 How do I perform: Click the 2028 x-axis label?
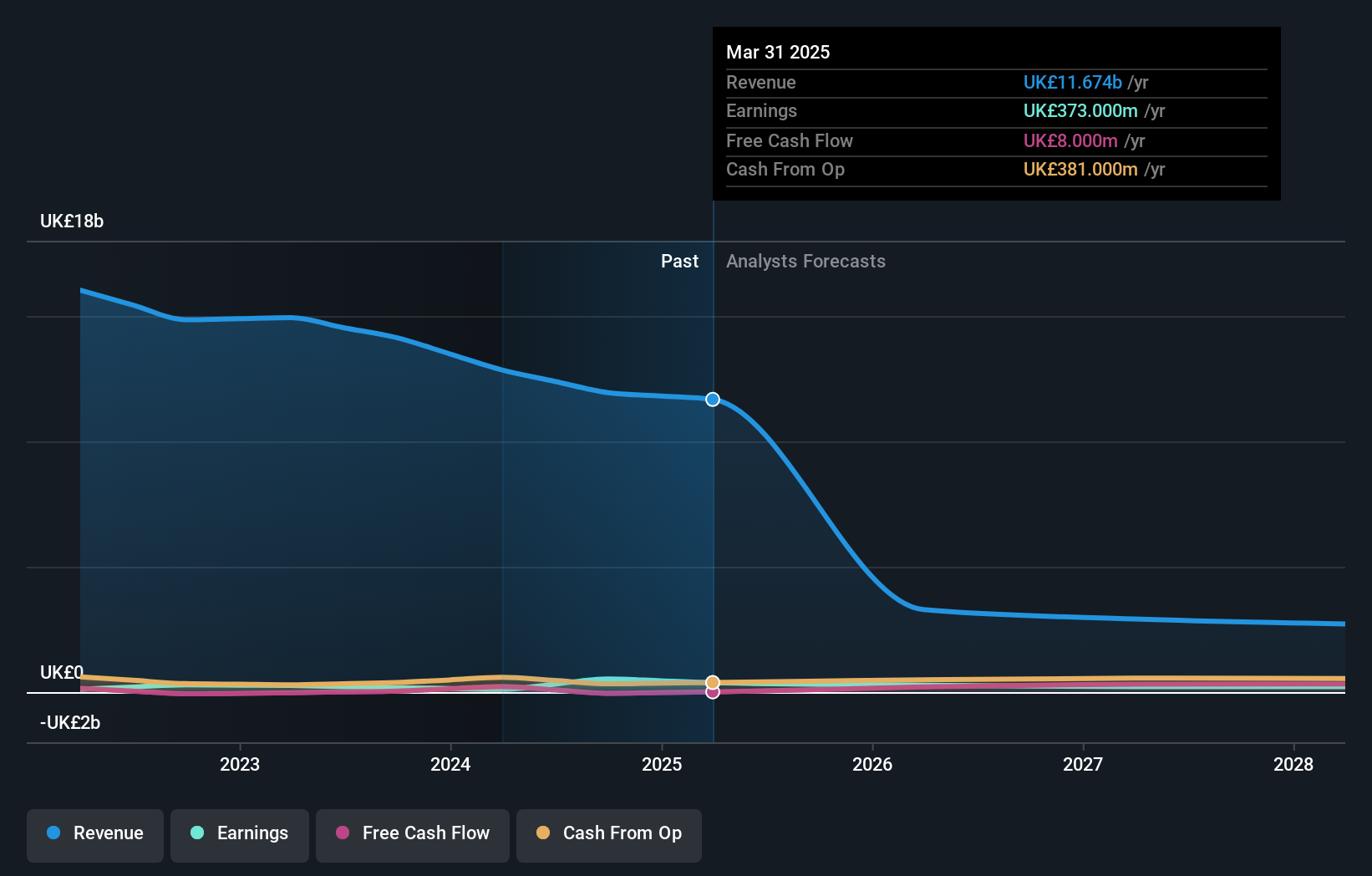[1293, 764]
